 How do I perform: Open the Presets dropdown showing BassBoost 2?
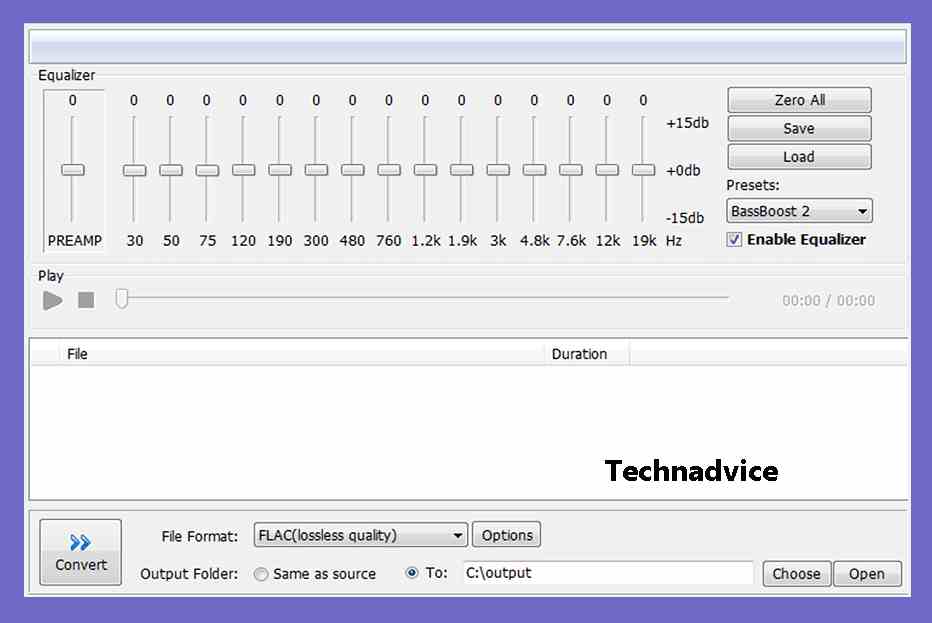click(799, 211)
